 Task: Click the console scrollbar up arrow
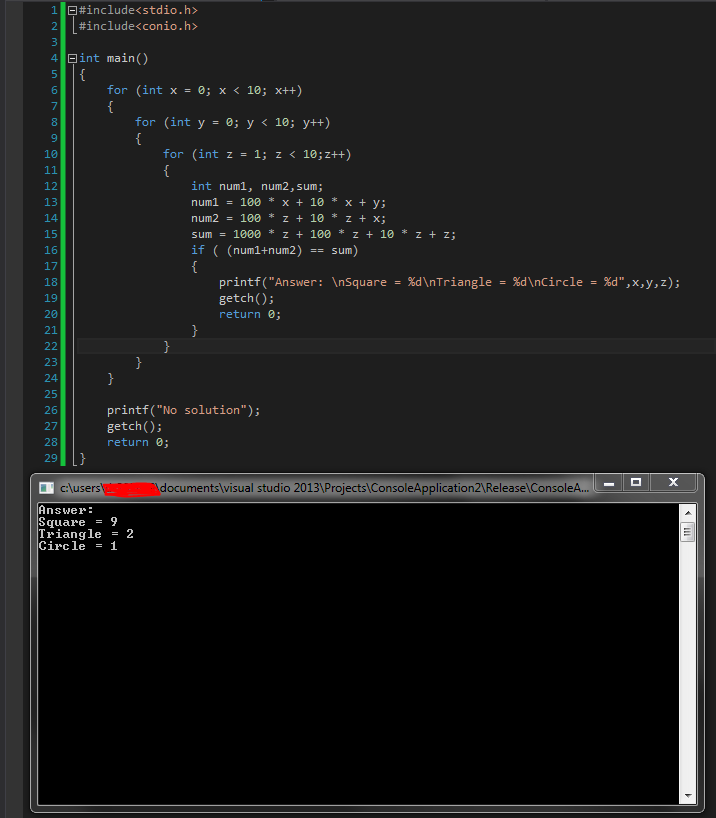point(688,513)
